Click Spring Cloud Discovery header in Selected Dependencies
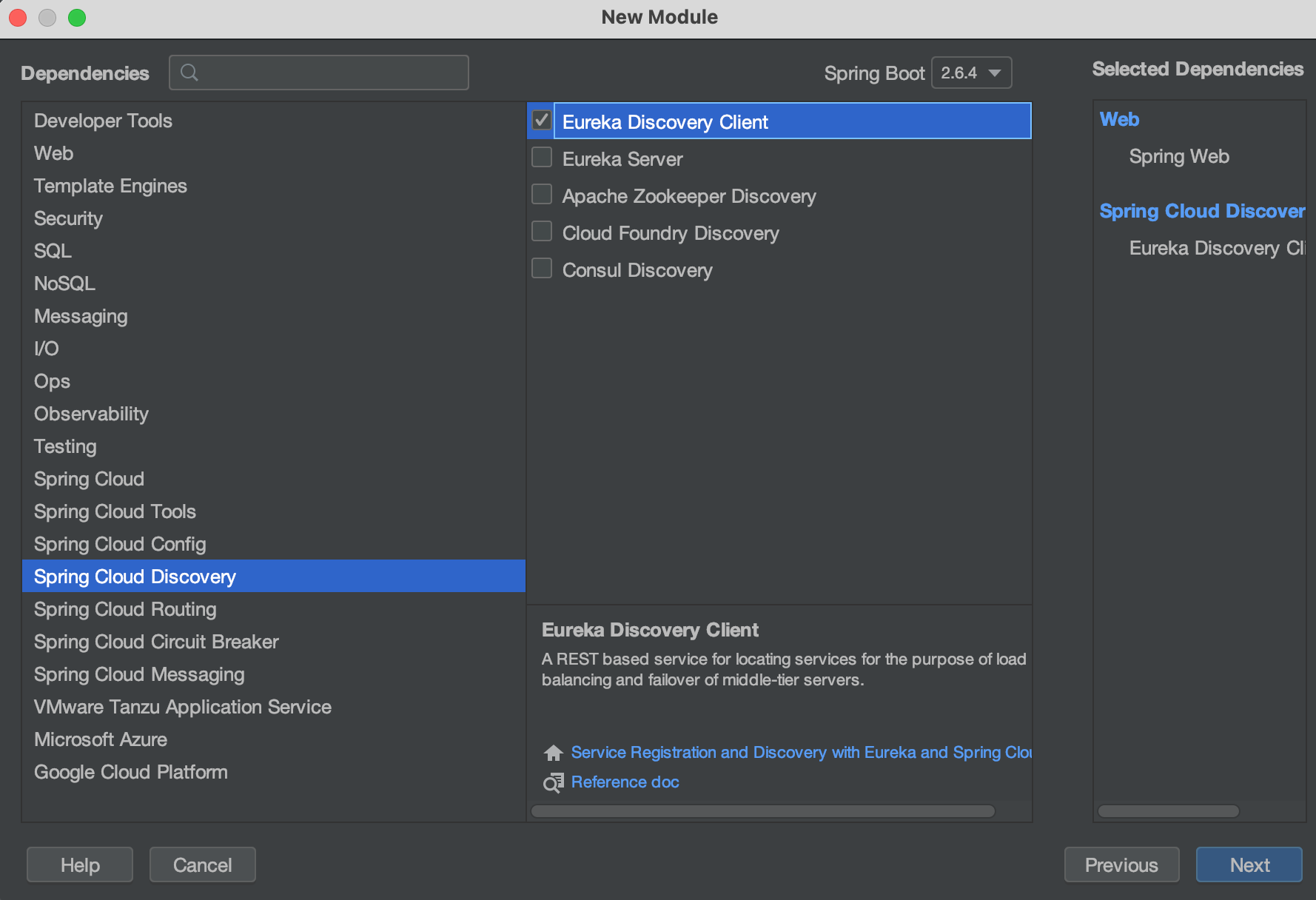Screen dimensions: 1316x900 tap(1202, 211)
